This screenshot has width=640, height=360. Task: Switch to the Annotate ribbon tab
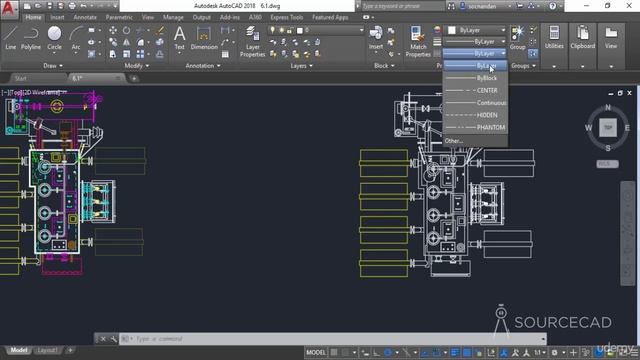[85, 18]
